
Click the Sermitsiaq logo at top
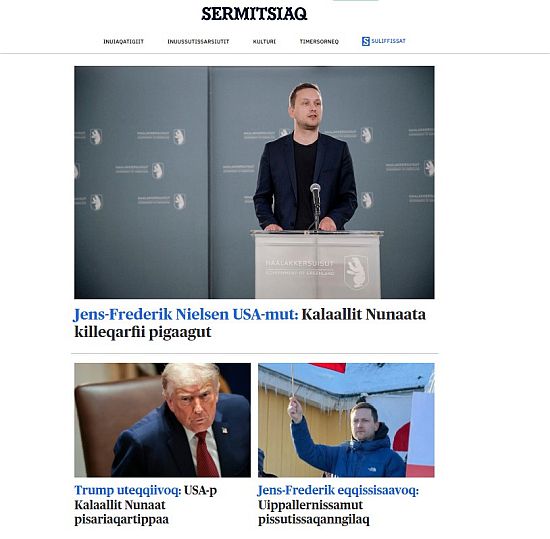254,14
